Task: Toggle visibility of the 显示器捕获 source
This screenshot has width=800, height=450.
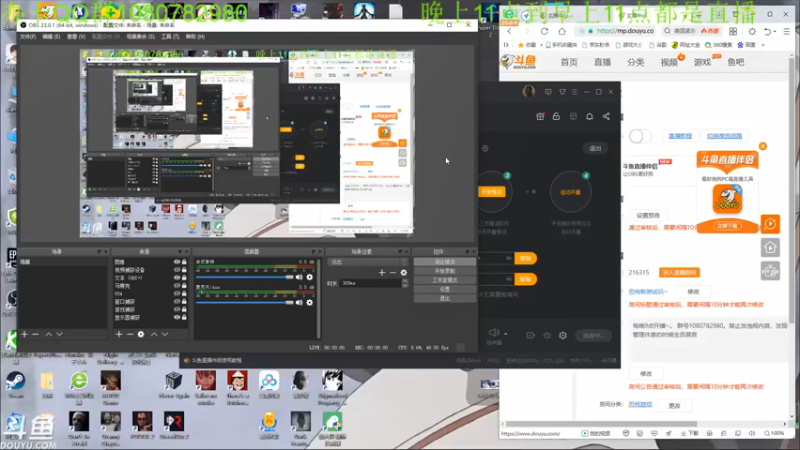Action: (177, 317)
